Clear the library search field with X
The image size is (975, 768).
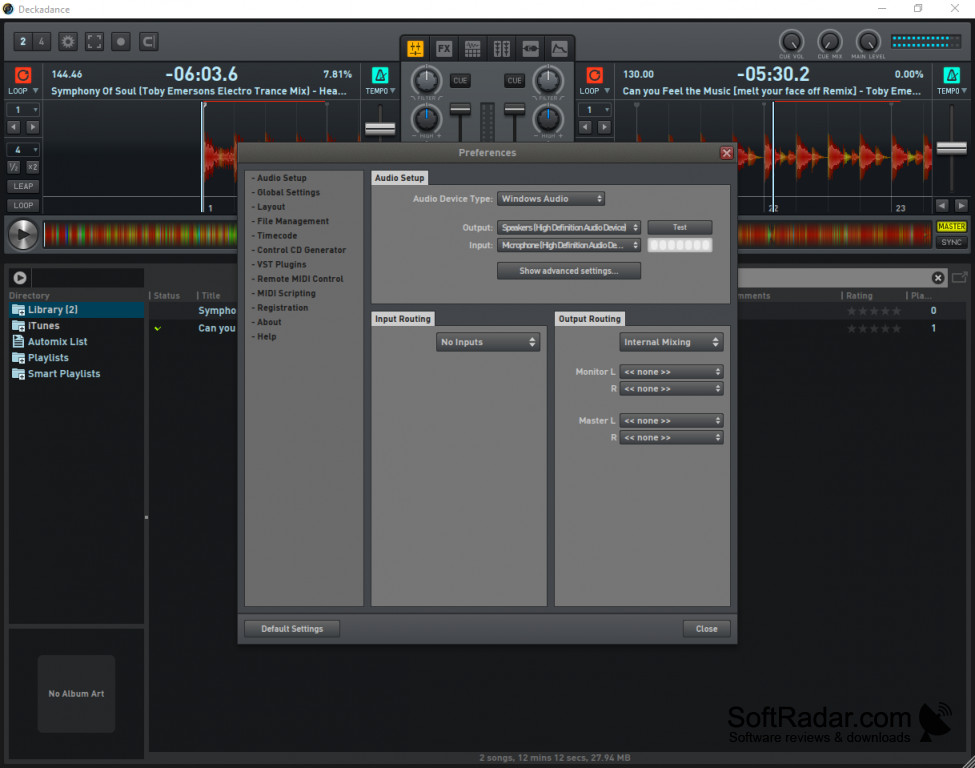tap(938, 278)
